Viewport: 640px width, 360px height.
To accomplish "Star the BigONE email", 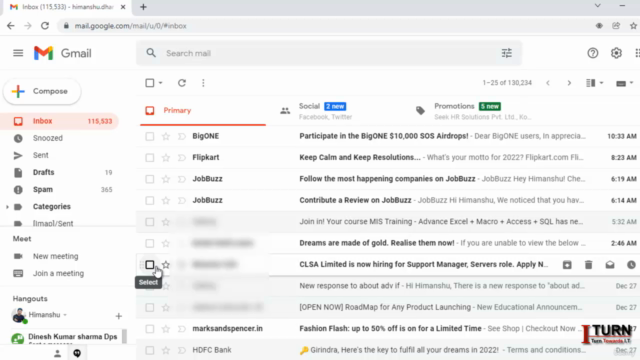I will [166, 136].
